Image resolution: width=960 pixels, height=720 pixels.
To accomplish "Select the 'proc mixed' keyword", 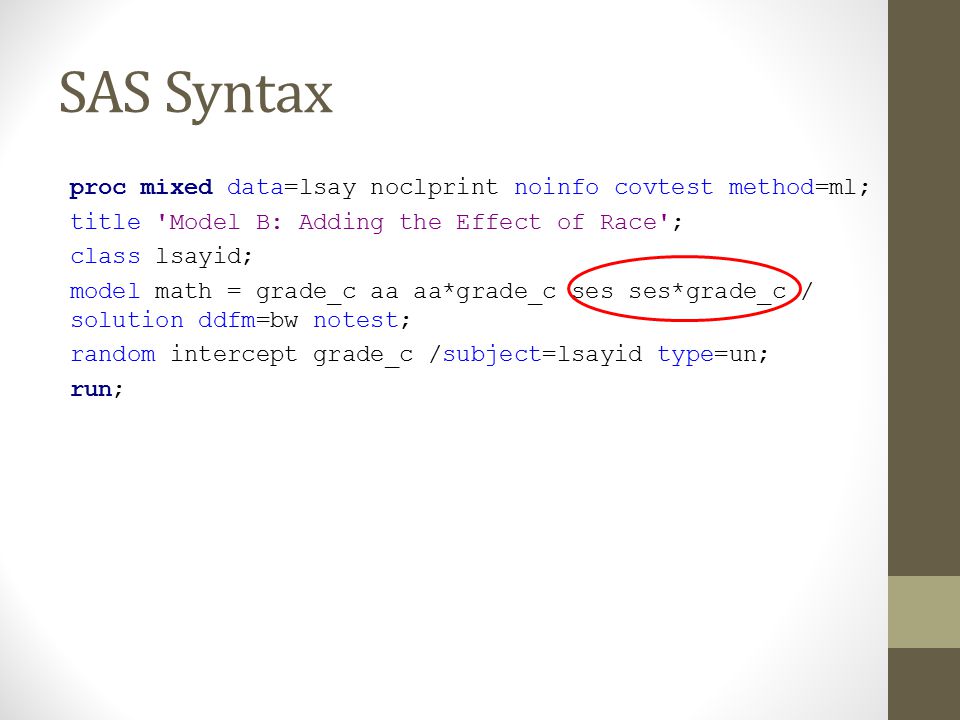I will [x=141, y=187].
